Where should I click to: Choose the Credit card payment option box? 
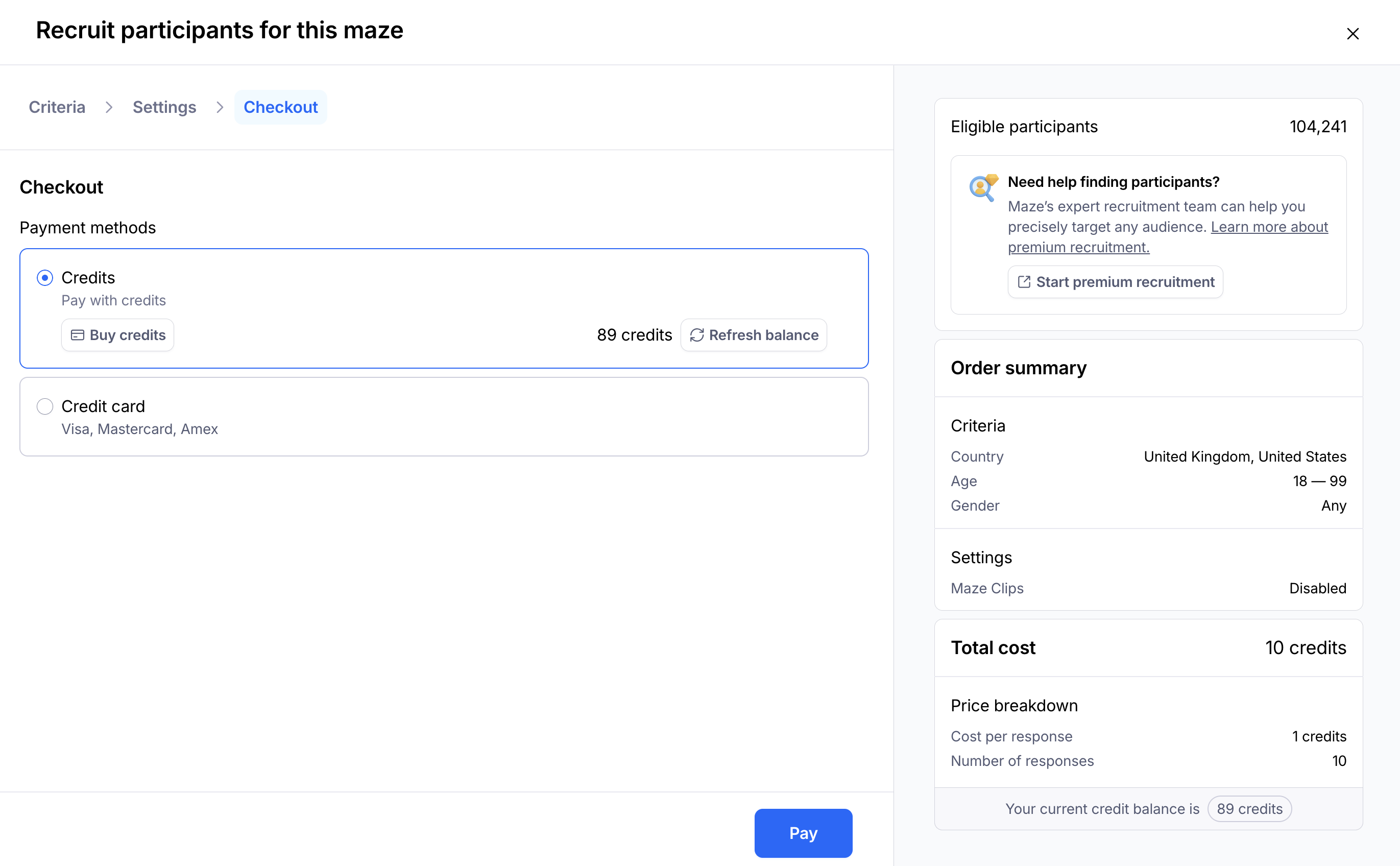point(444,417)
